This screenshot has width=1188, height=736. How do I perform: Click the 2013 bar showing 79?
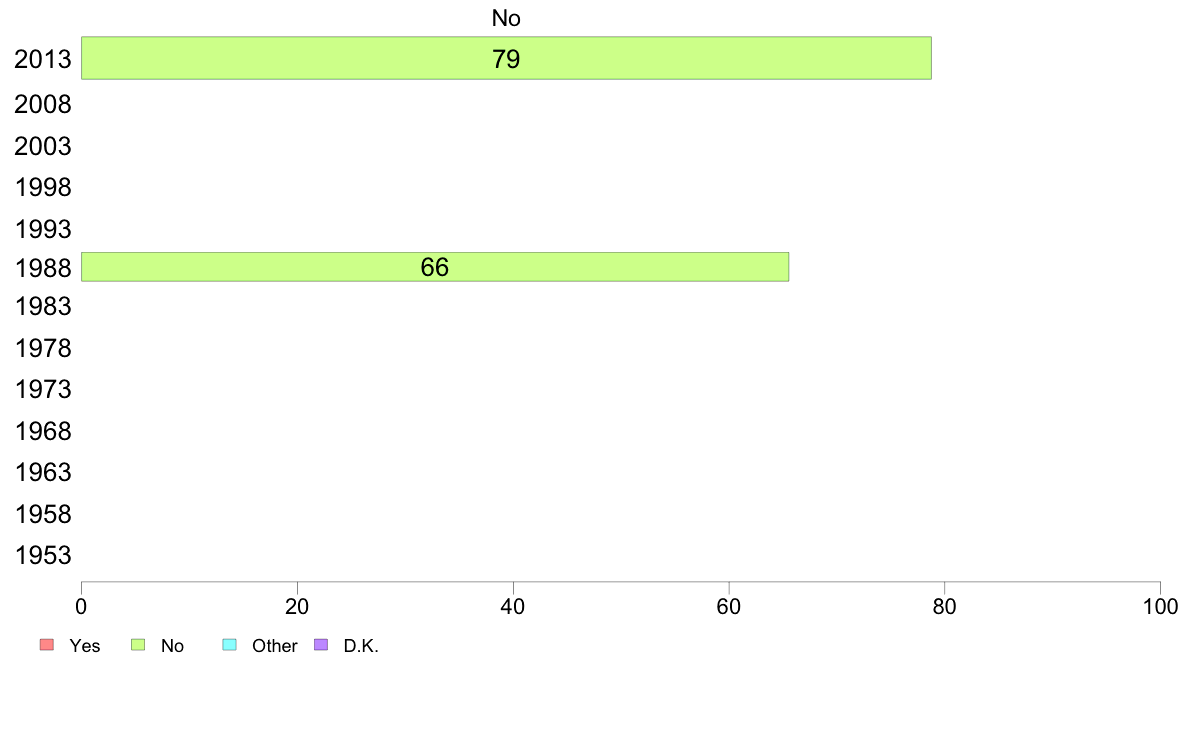click(506, 58)
